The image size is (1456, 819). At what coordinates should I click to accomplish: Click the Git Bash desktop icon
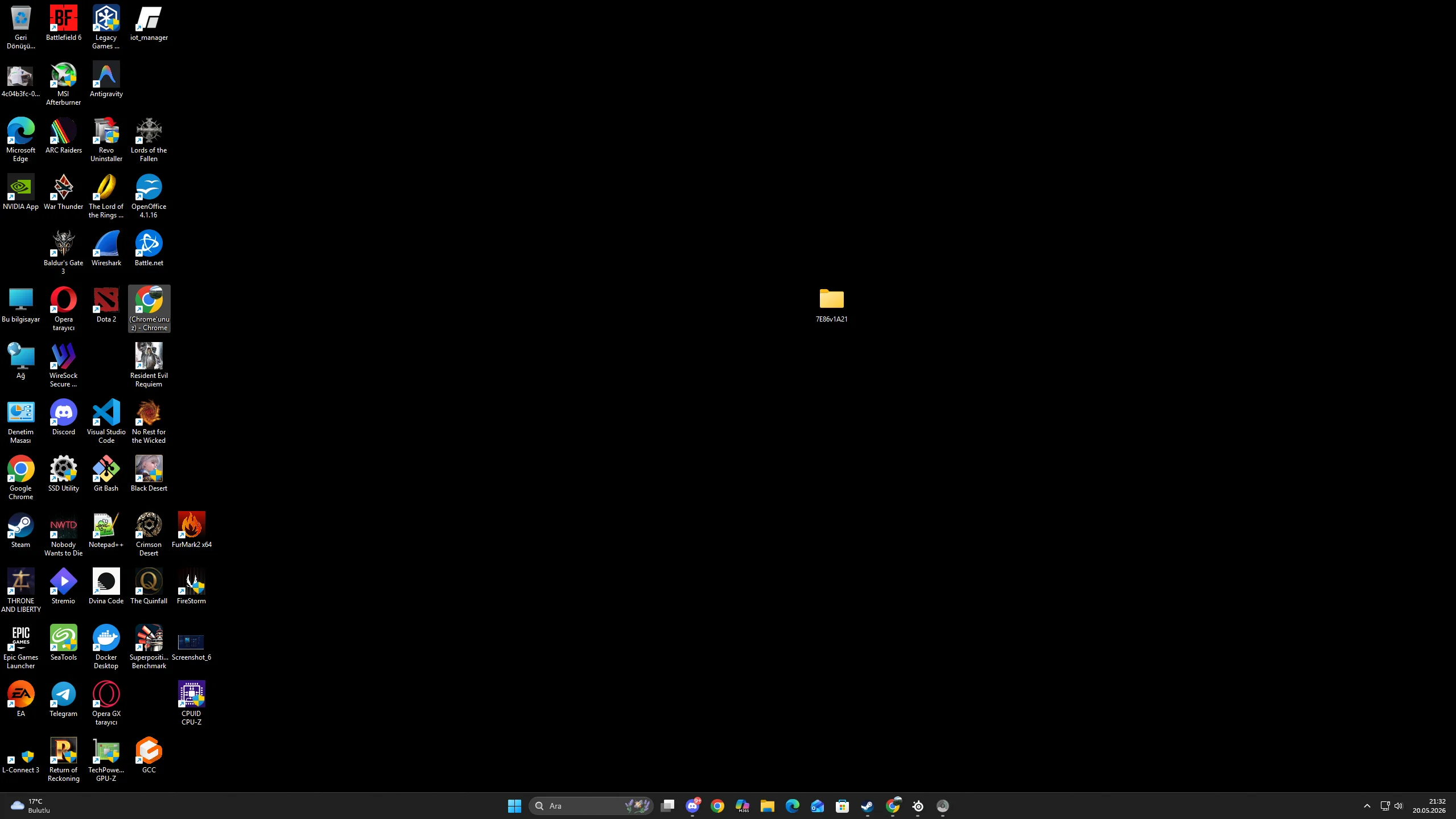pos(106,474)
